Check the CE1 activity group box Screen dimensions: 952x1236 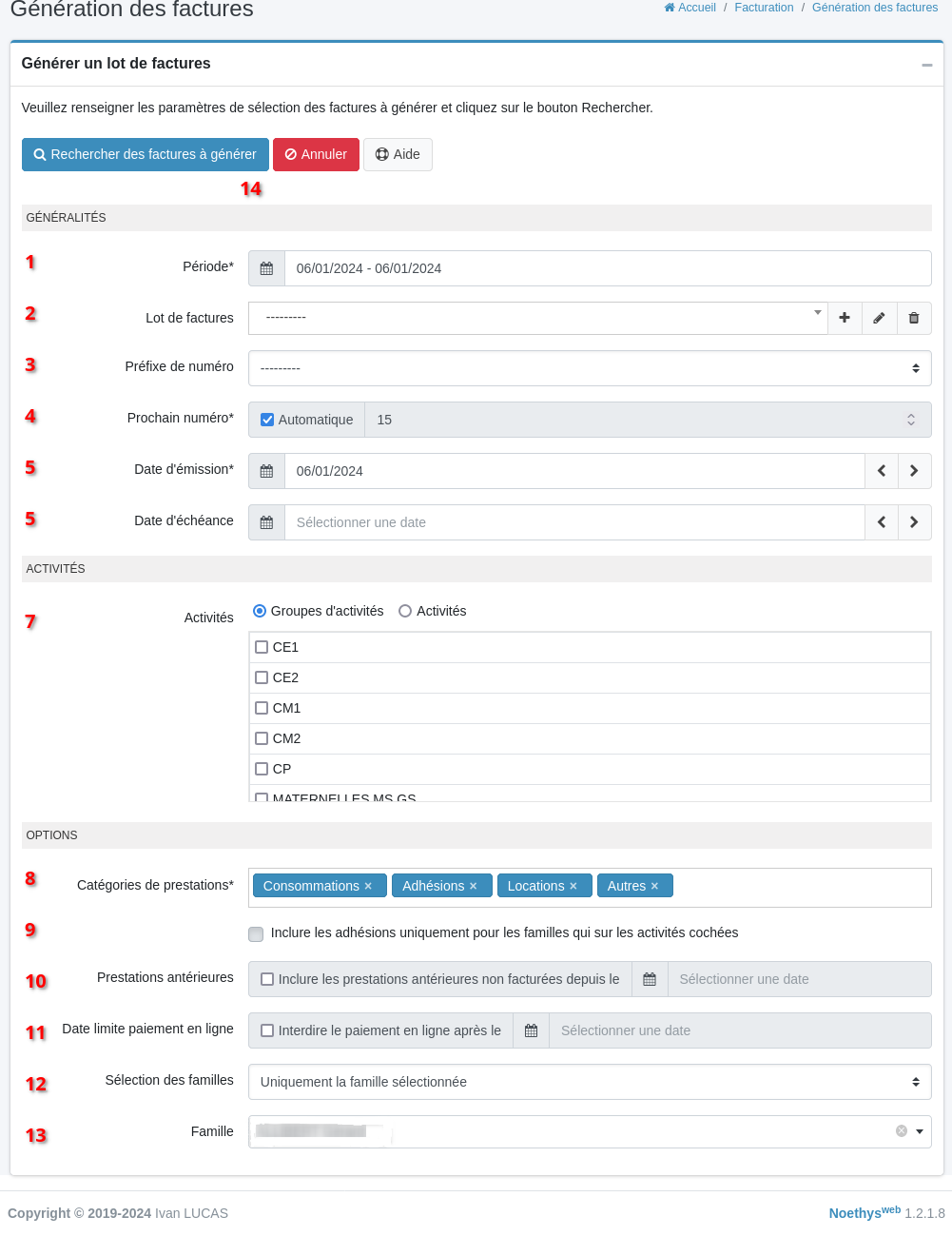262,647
